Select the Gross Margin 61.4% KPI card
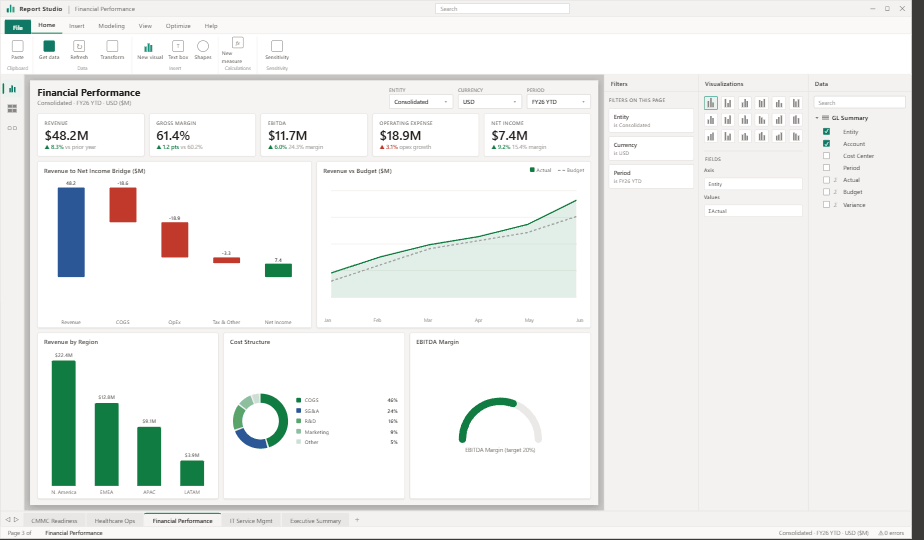 click(202, 135)
